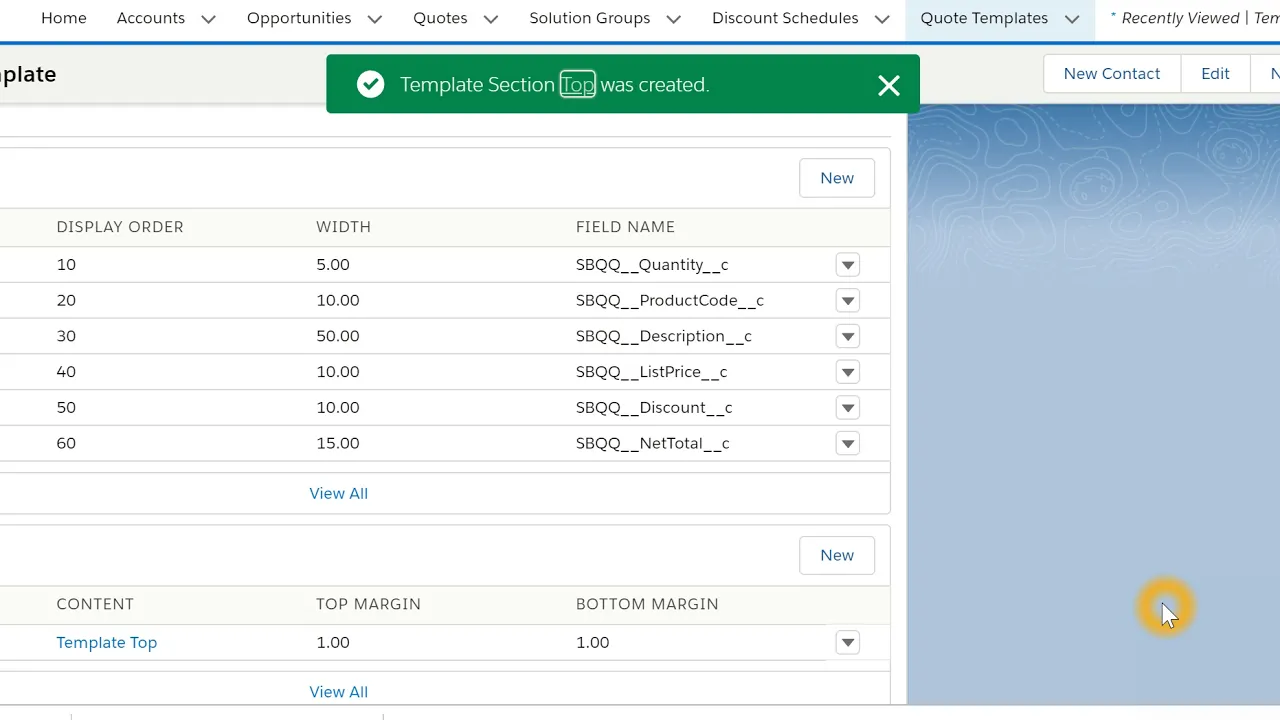The image size is (1280, 720).
Task: Expand the Opportunities tab chevron
Action: point(375,19)
